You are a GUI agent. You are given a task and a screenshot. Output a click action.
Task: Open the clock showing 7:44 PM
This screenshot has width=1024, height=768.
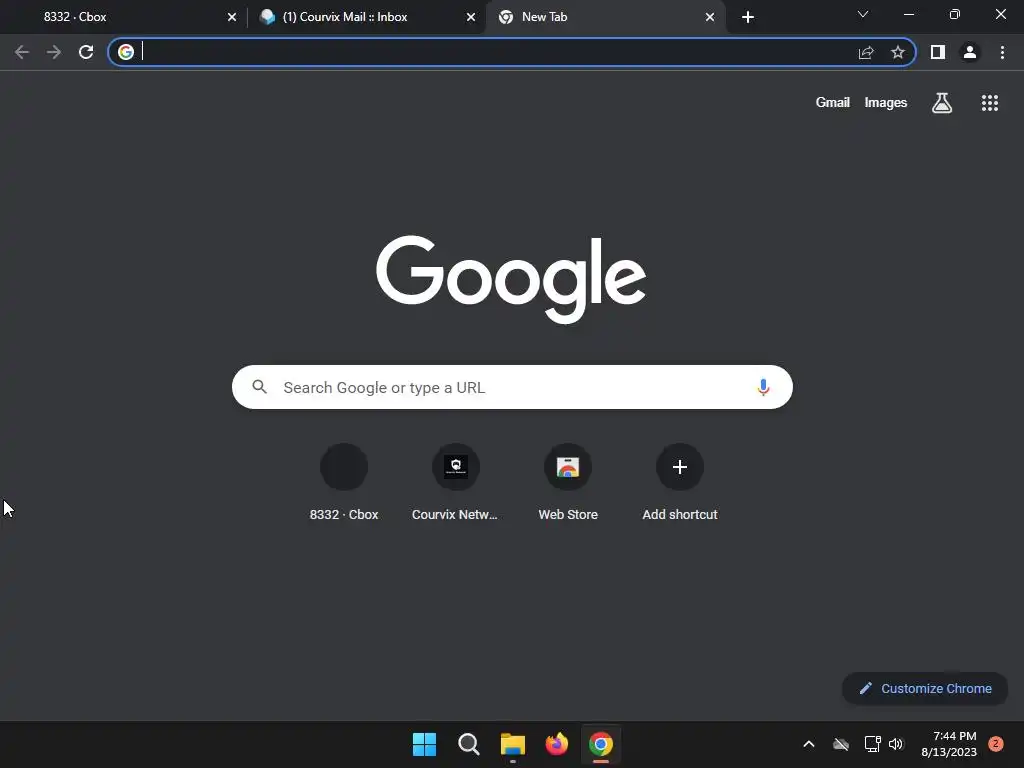pyautogui.click(x=949, y=744)
